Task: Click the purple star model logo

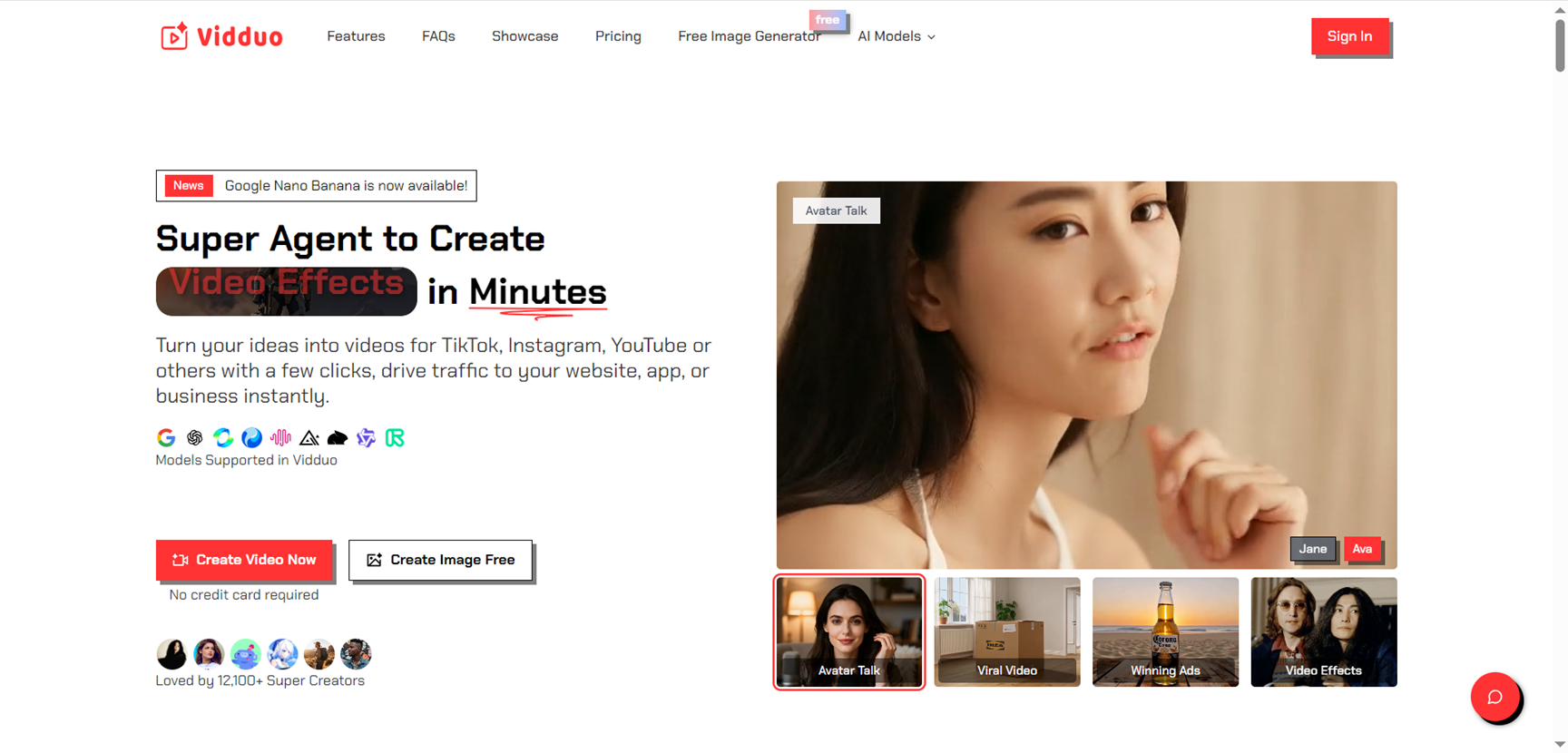Action: pyautogui.click(x=366, y=438)
